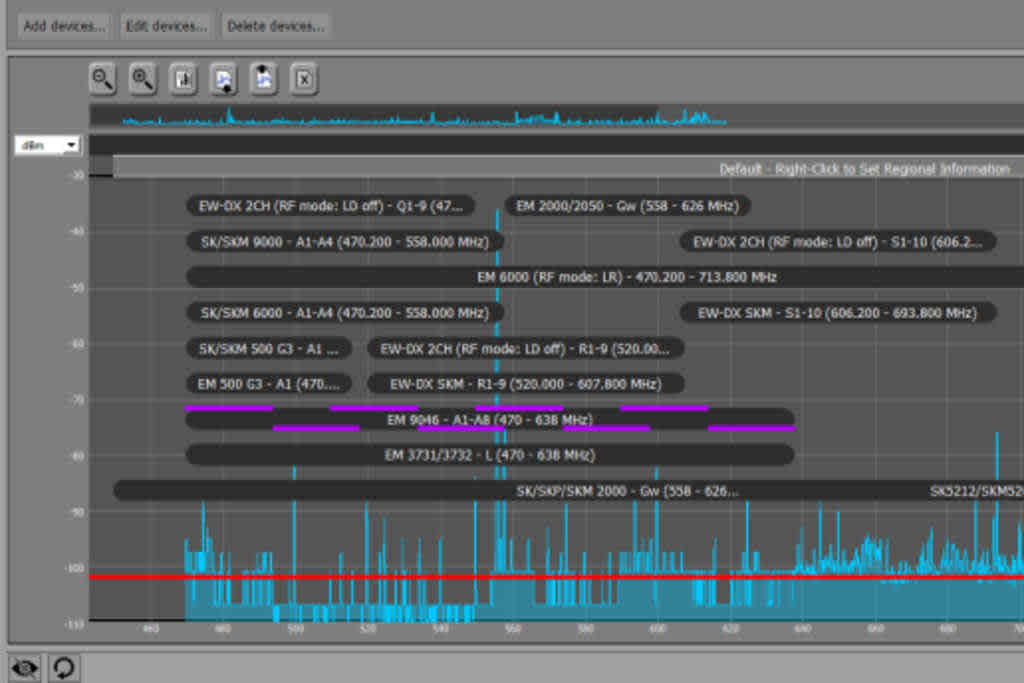Select EM 2000/2050 Gw device bar
The width and height of the screenshot is (1024, 683).
pyautogui.click(x=627, y=206)
